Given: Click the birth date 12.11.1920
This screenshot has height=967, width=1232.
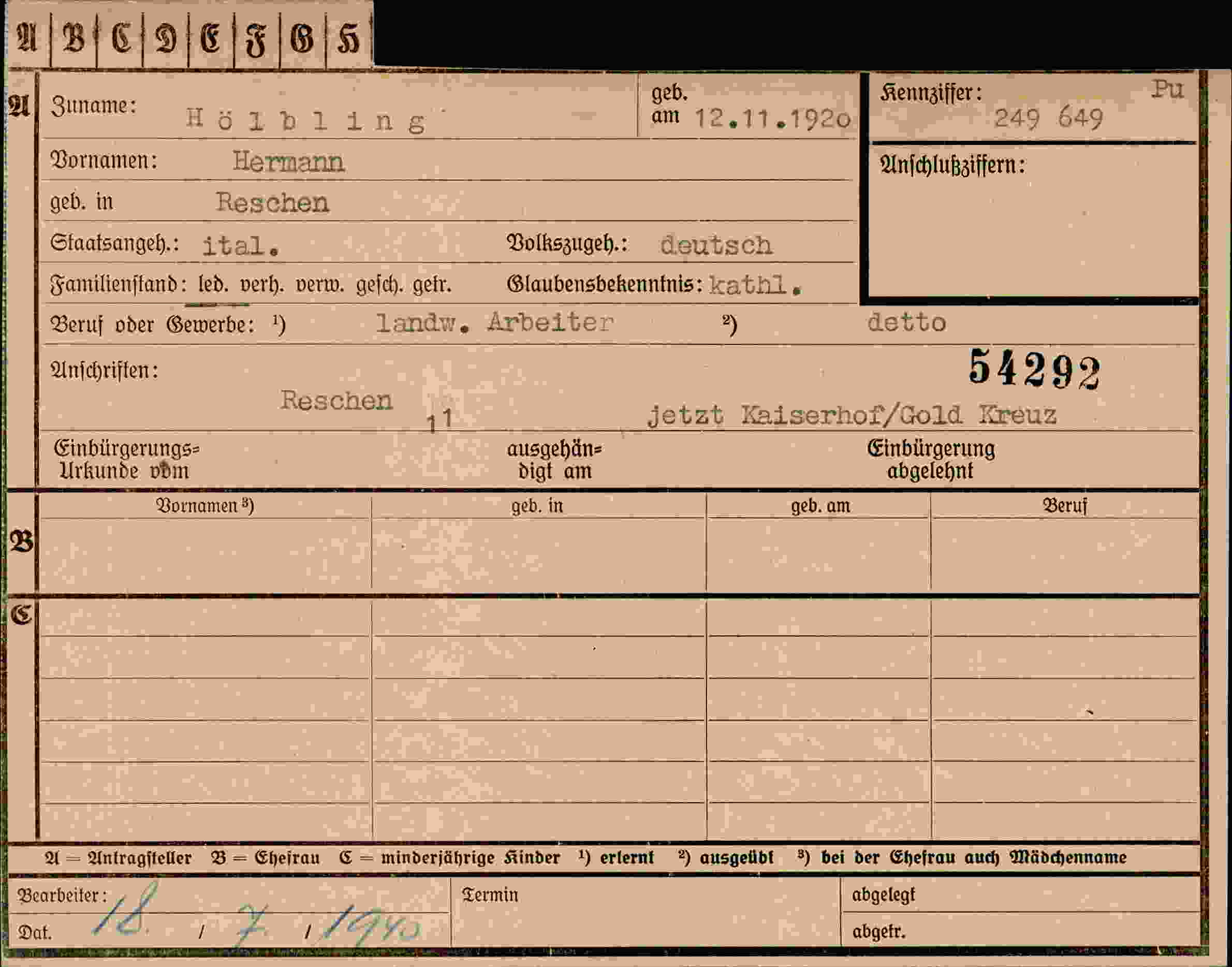Looking at the screenshot, I should click(x=773, y=119).
